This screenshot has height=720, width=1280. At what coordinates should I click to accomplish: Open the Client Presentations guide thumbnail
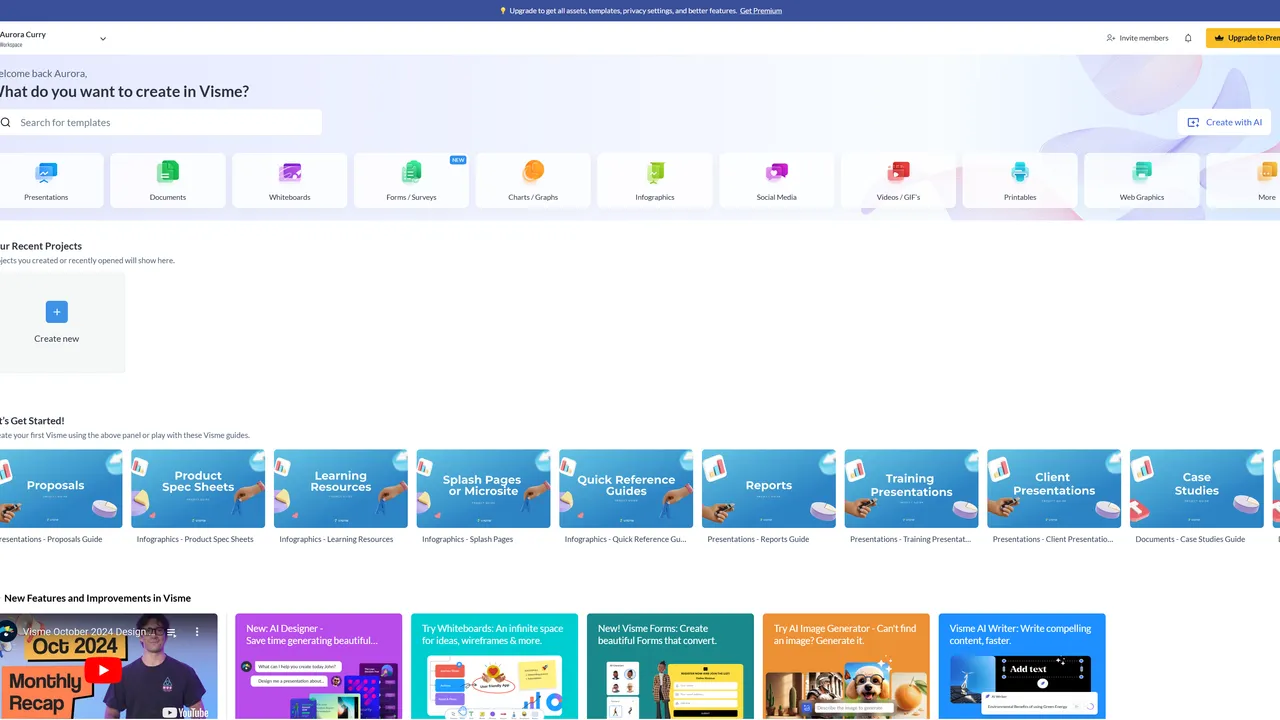coord(1054,488)
